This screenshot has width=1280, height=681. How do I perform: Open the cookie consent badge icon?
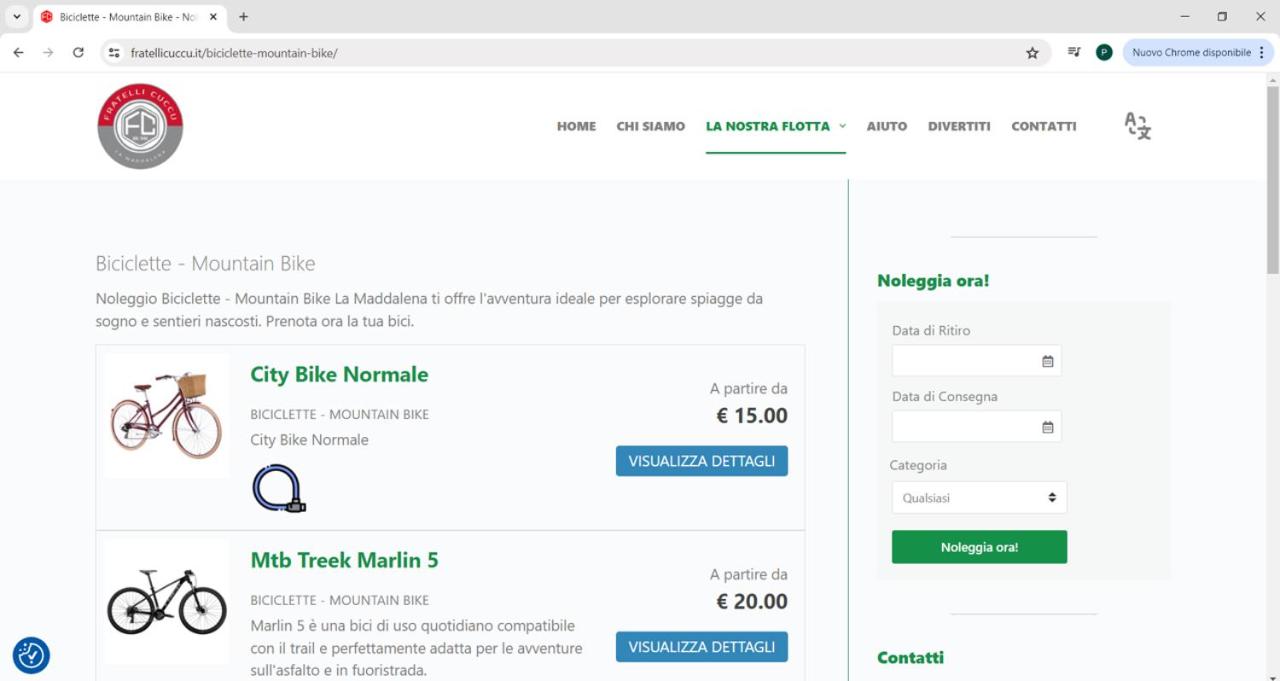[x=31, y=655]
